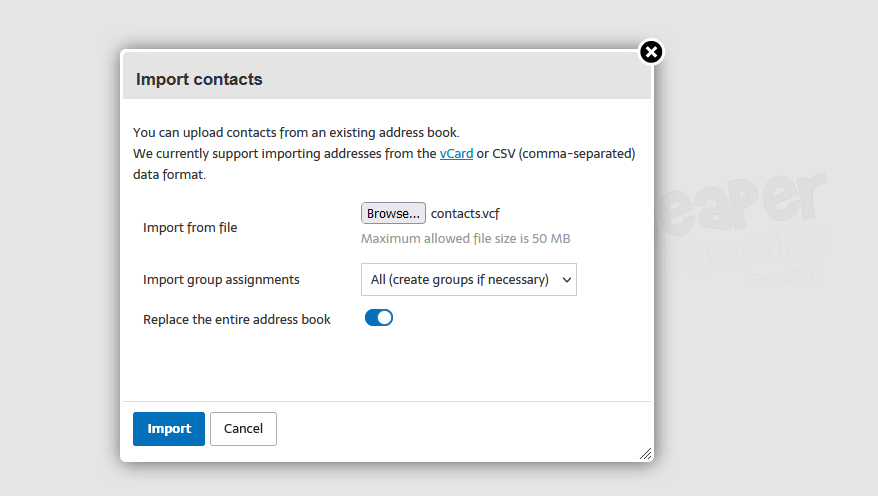878x496 pixels.
Task: Click the chevron arrow of group assignments select
Action: [x=567, y=280]
